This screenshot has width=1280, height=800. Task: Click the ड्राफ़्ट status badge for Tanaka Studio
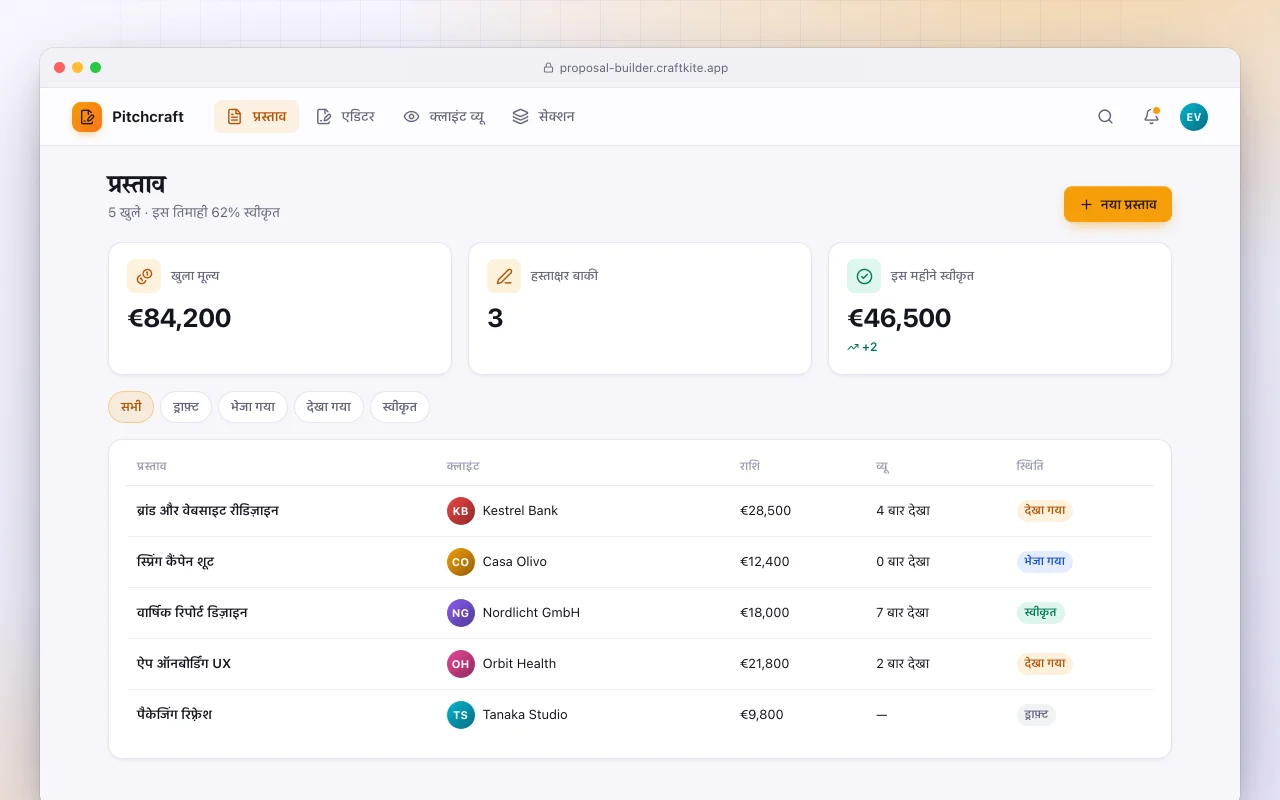point(1036,715)
